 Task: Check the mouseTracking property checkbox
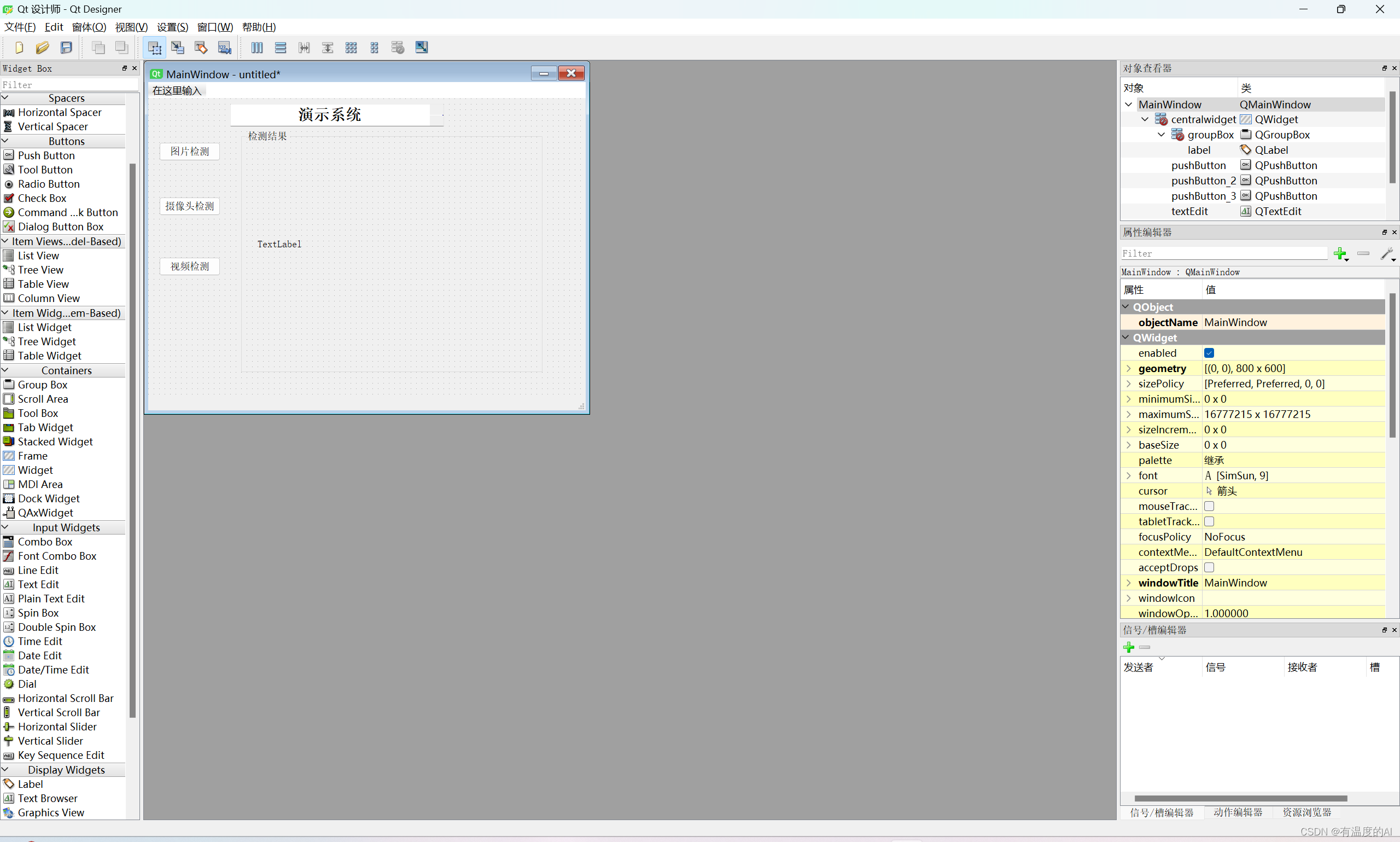1209,506
